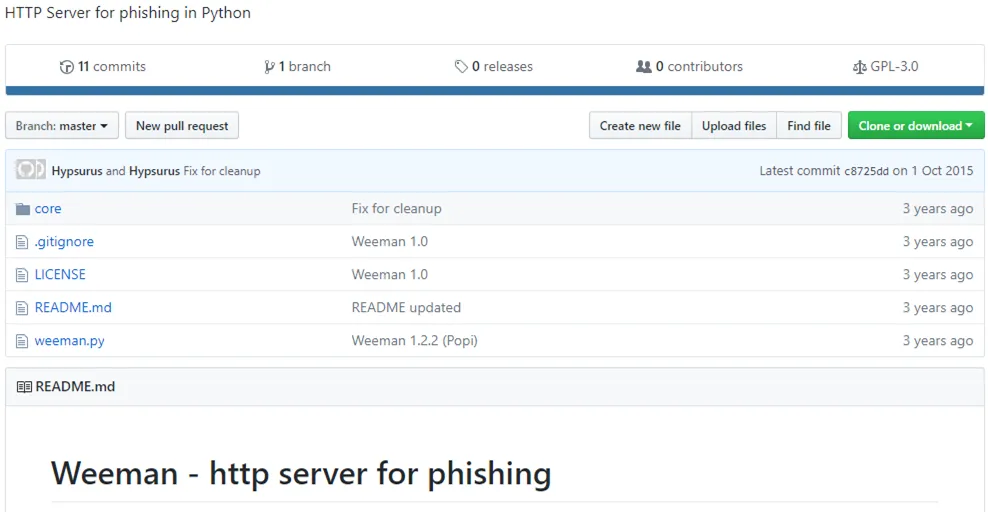Image resolution: width=988 pixels, height=512 pixels.
Task: Click the README.md book icon
Action: [x=24, y=387]
